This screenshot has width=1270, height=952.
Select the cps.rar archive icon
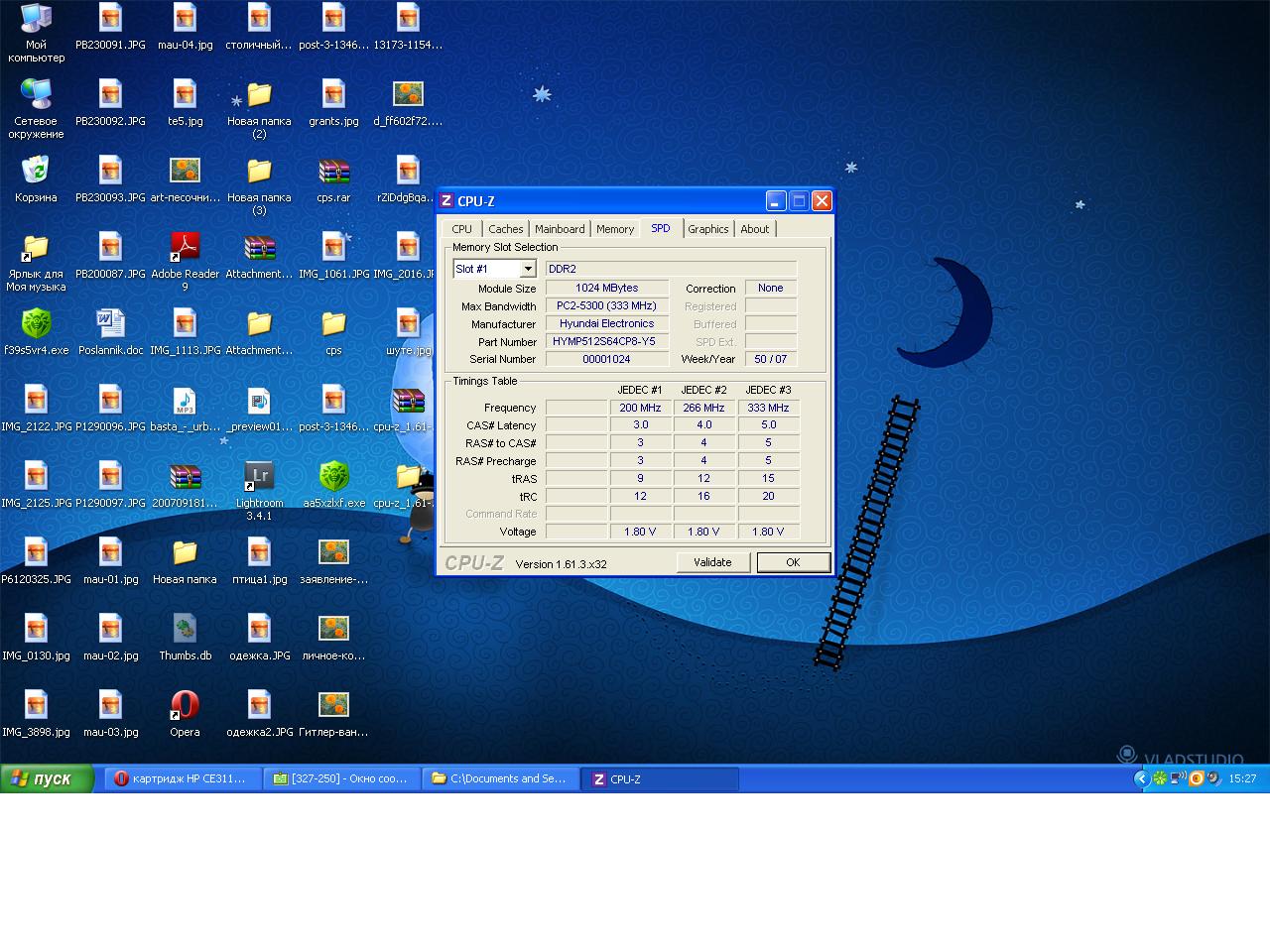click(333, 171)
